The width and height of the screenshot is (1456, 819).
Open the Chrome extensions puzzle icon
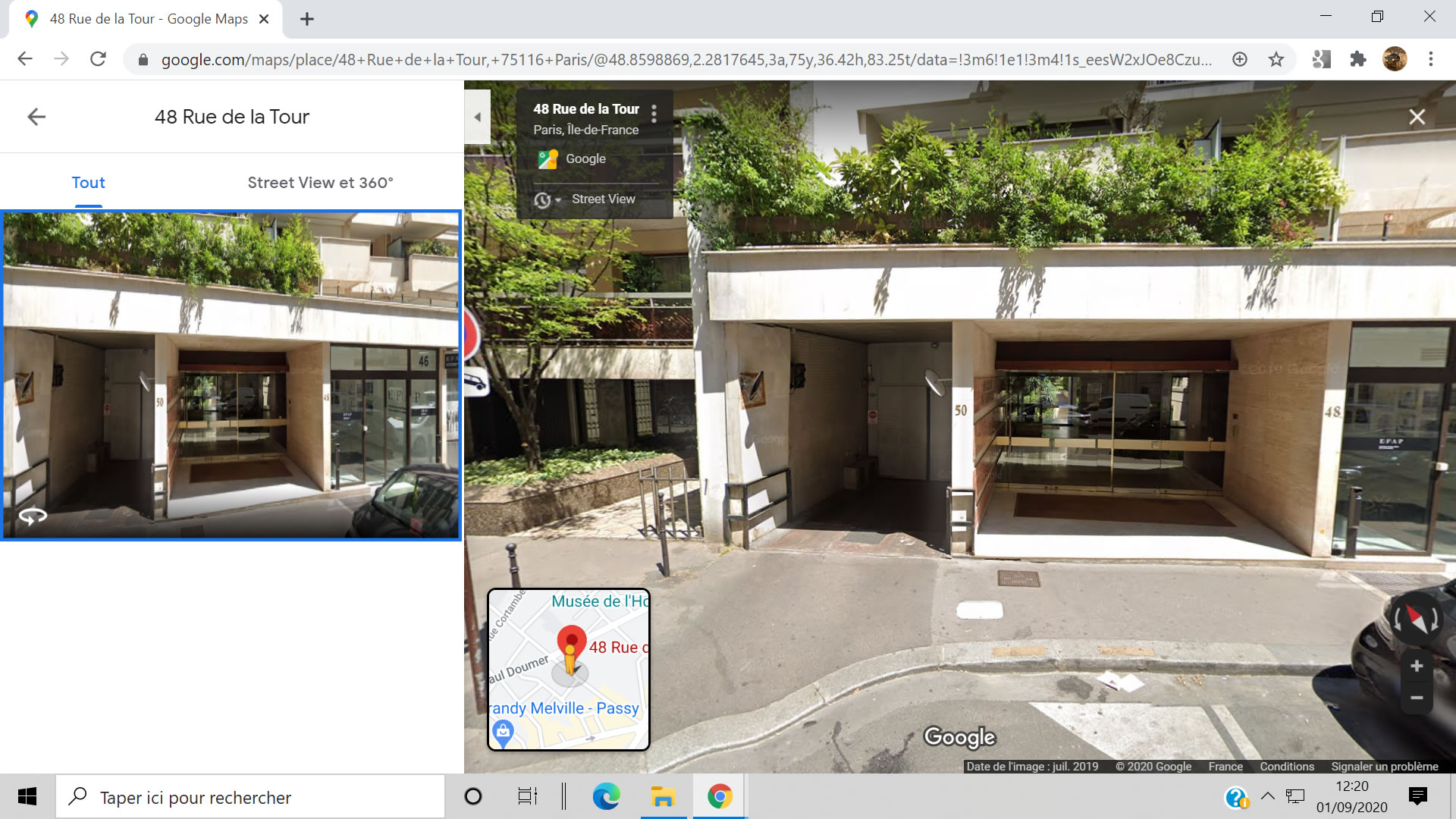pyautogui.click(x=1357, y=59)
